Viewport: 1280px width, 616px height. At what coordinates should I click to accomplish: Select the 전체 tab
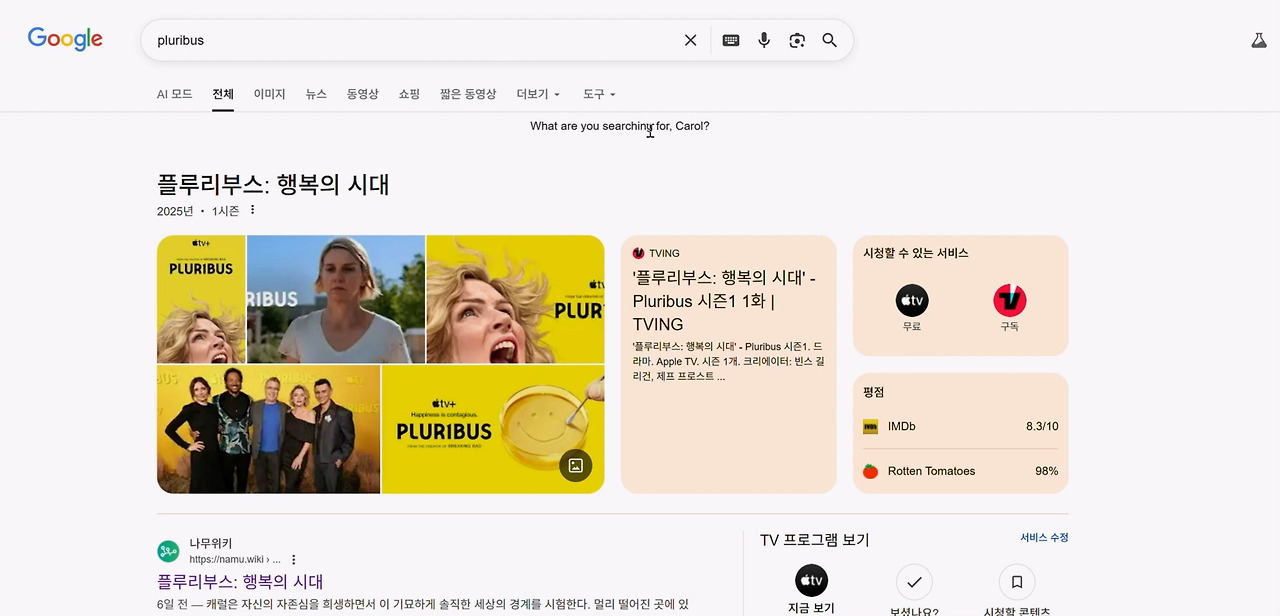[x=223, y=94]
